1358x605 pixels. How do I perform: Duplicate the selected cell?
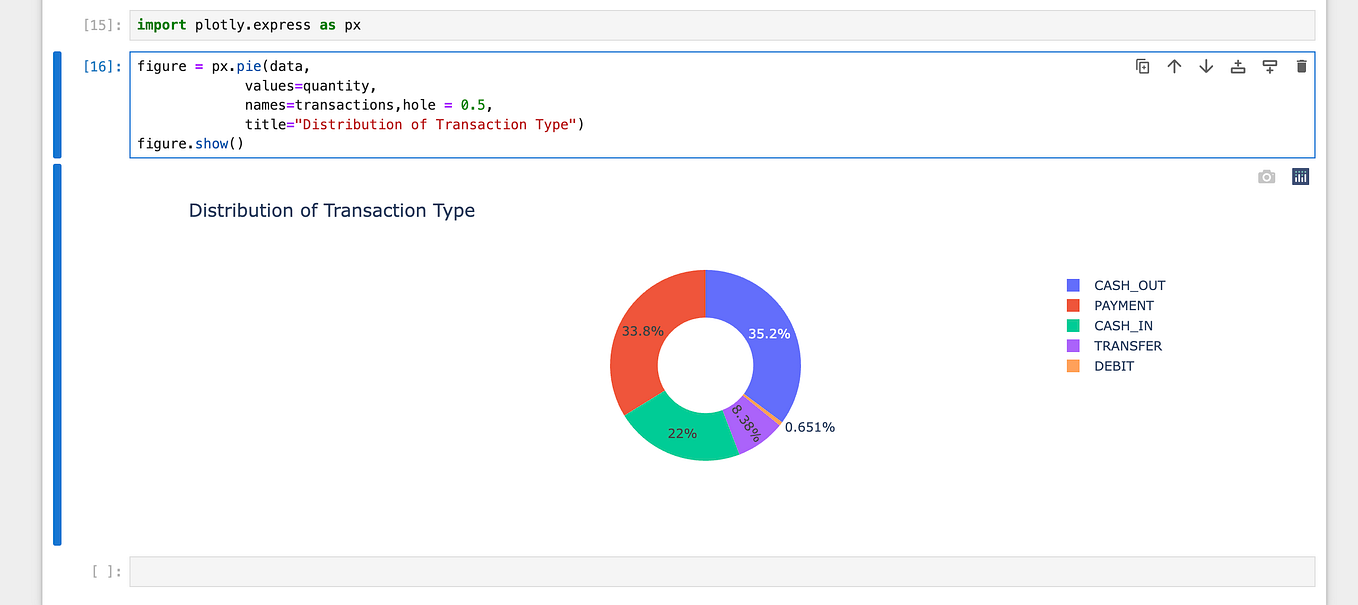tap(1142, 66)
